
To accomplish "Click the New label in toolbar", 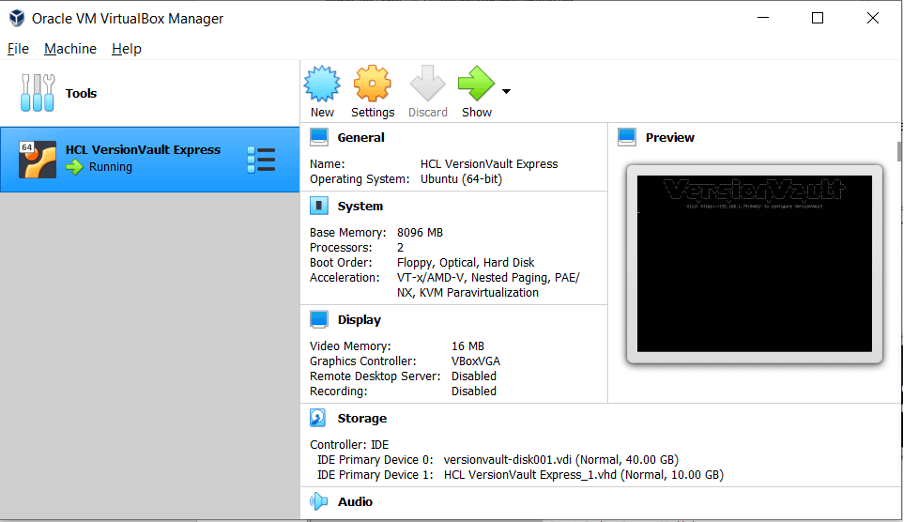I will tap(322, 112).
